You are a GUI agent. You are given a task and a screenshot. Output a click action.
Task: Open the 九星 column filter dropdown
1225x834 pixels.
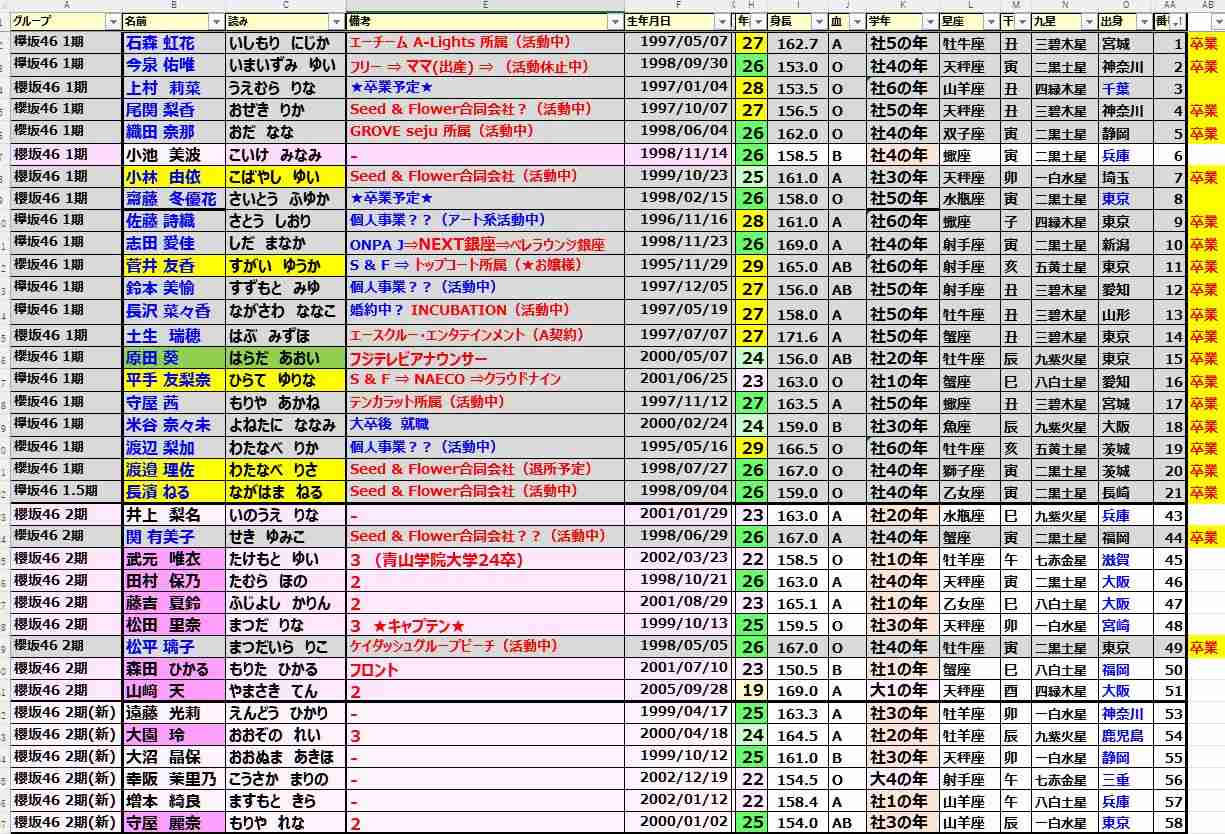coord(1088,21)
